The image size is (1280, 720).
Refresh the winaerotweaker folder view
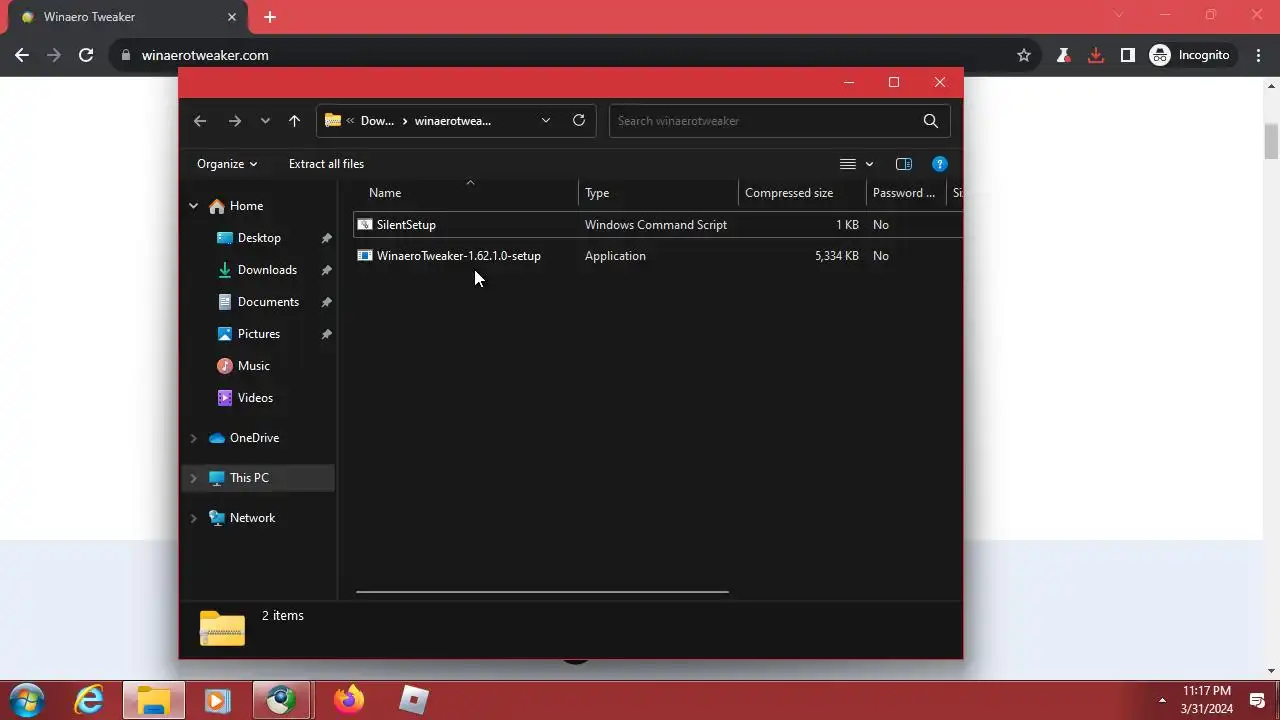point(578,121)
